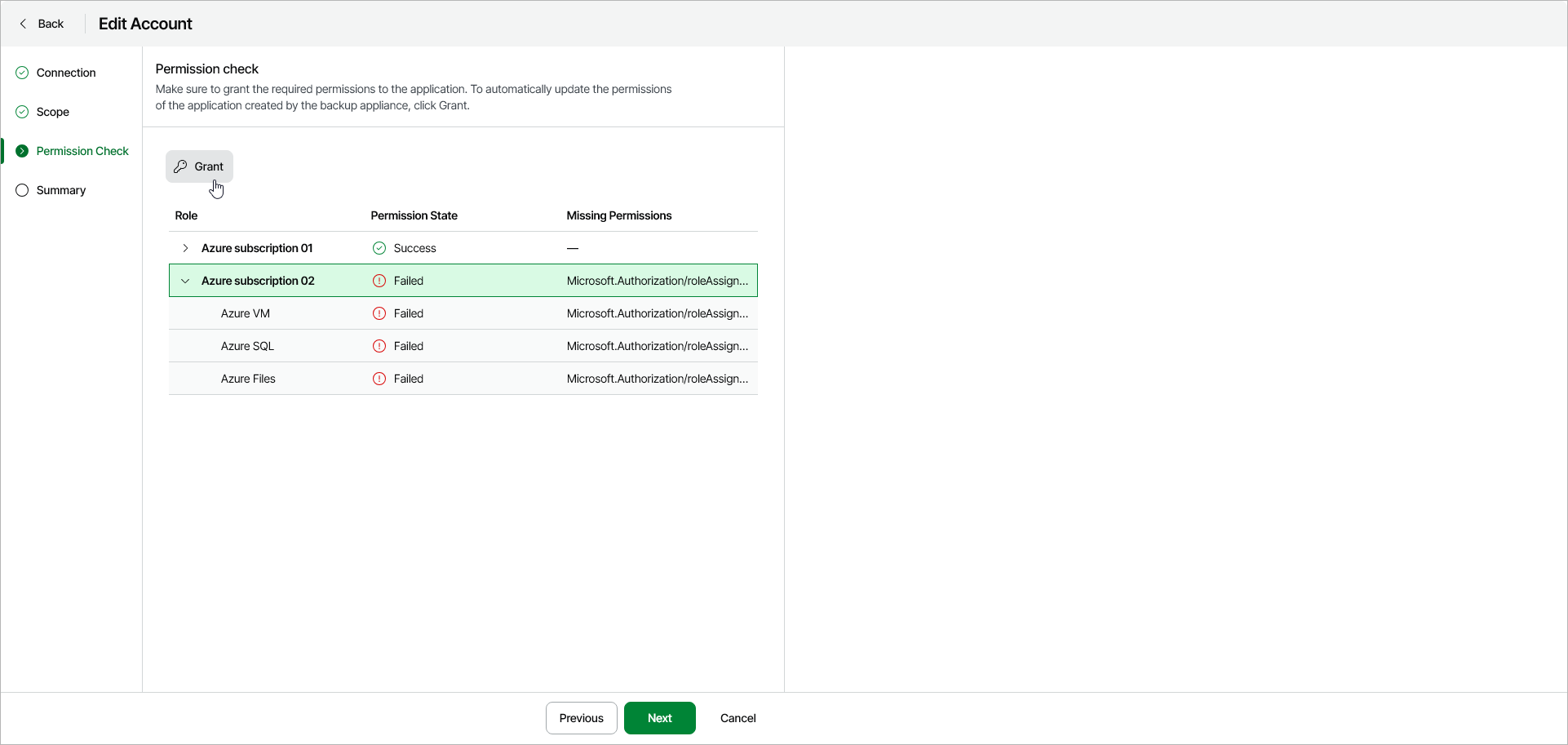Expand Azure subscription 01 row
This screenshot has width=1568, height=745.
pyautogui.click(x=185, y=248)
